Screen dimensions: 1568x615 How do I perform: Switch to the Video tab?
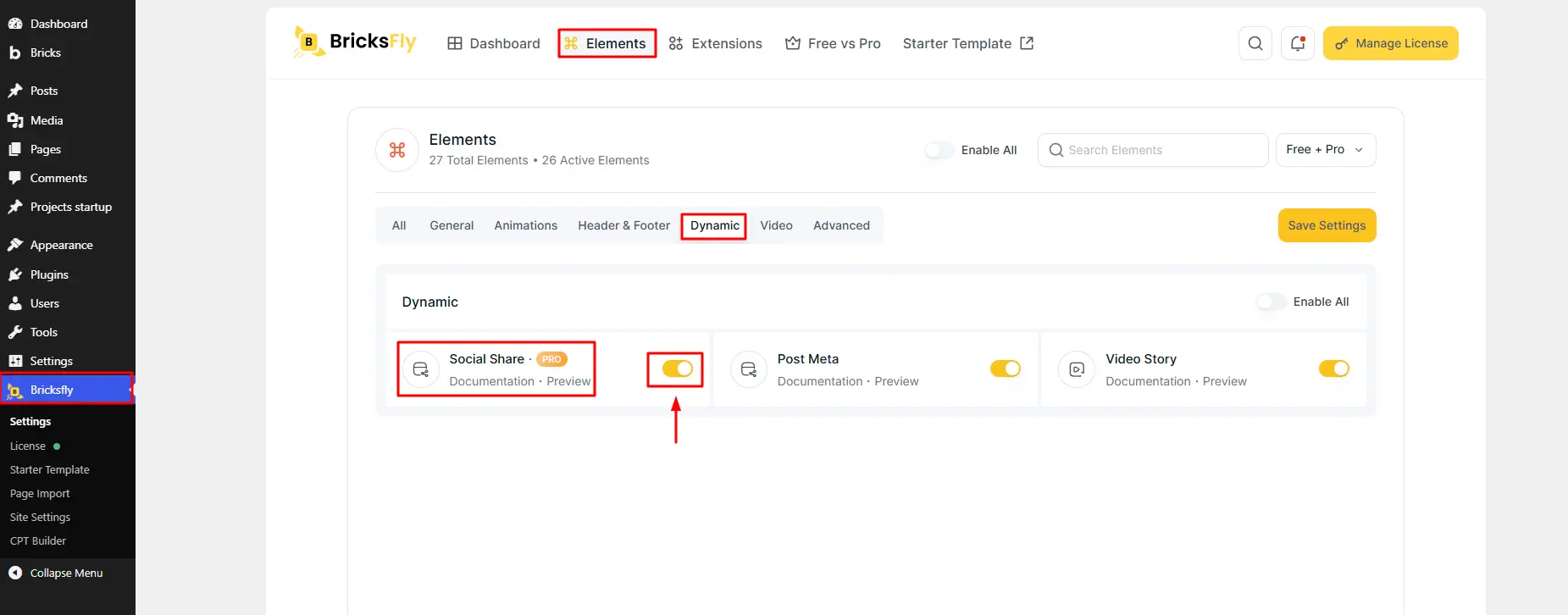777,225
